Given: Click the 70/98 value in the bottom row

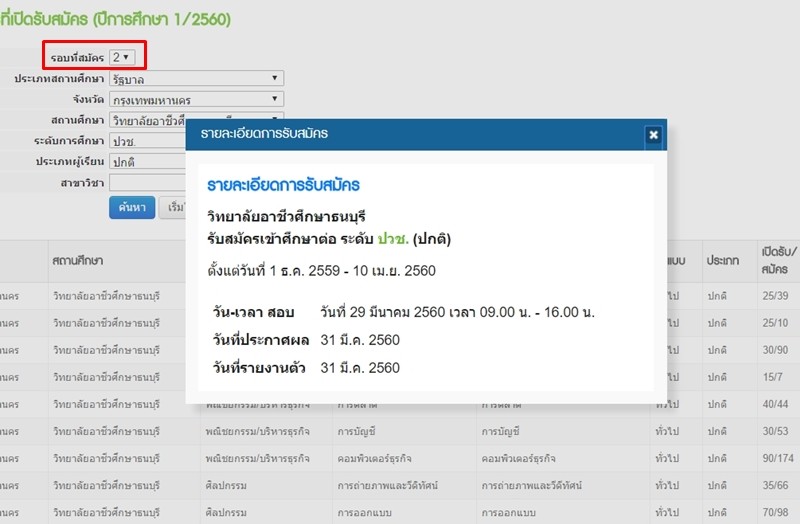Looking at the screenshot, I should point(774,510).
